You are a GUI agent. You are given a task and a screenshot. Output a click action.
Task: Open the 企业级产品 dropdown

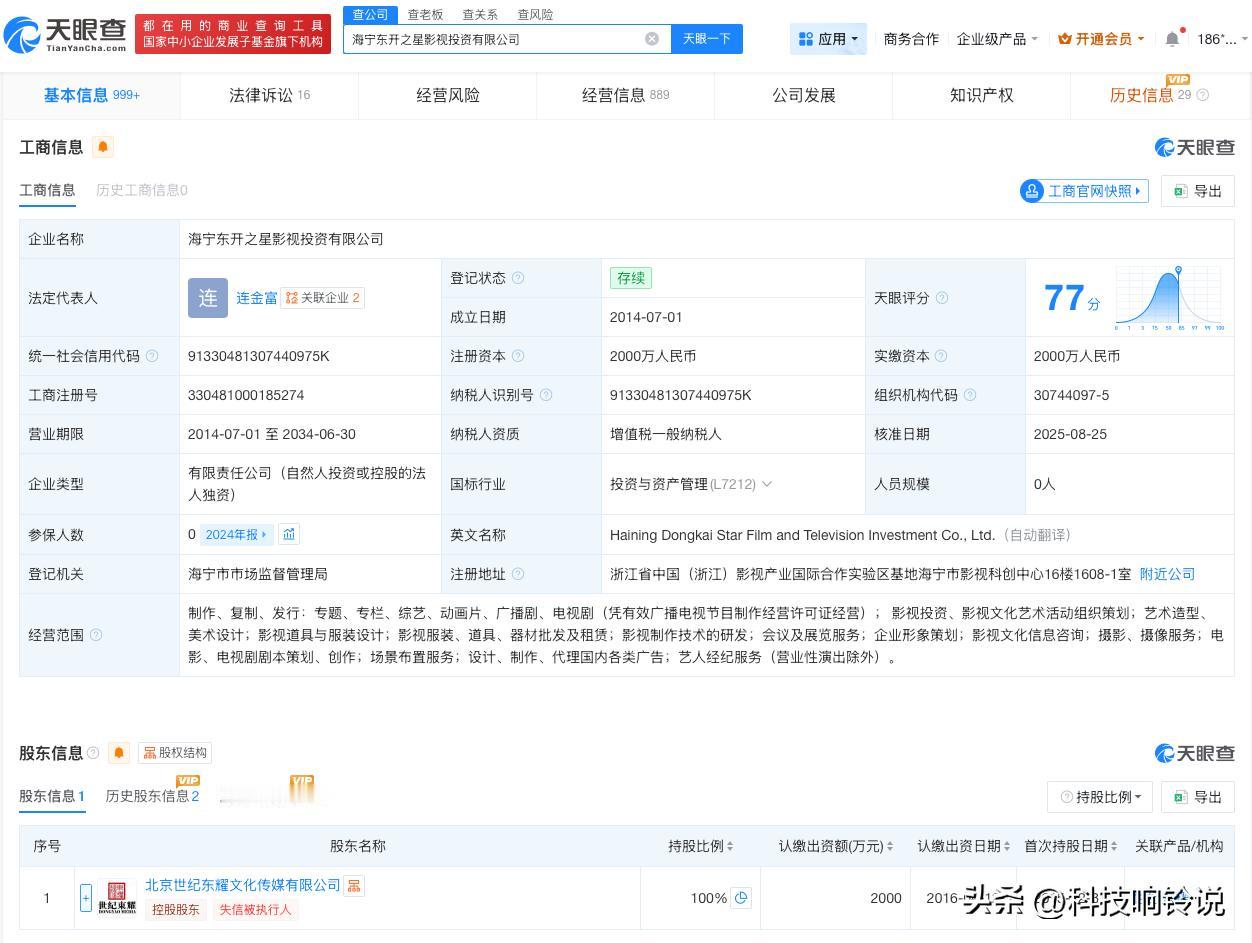pyautogui.click(x=996, y=39)
